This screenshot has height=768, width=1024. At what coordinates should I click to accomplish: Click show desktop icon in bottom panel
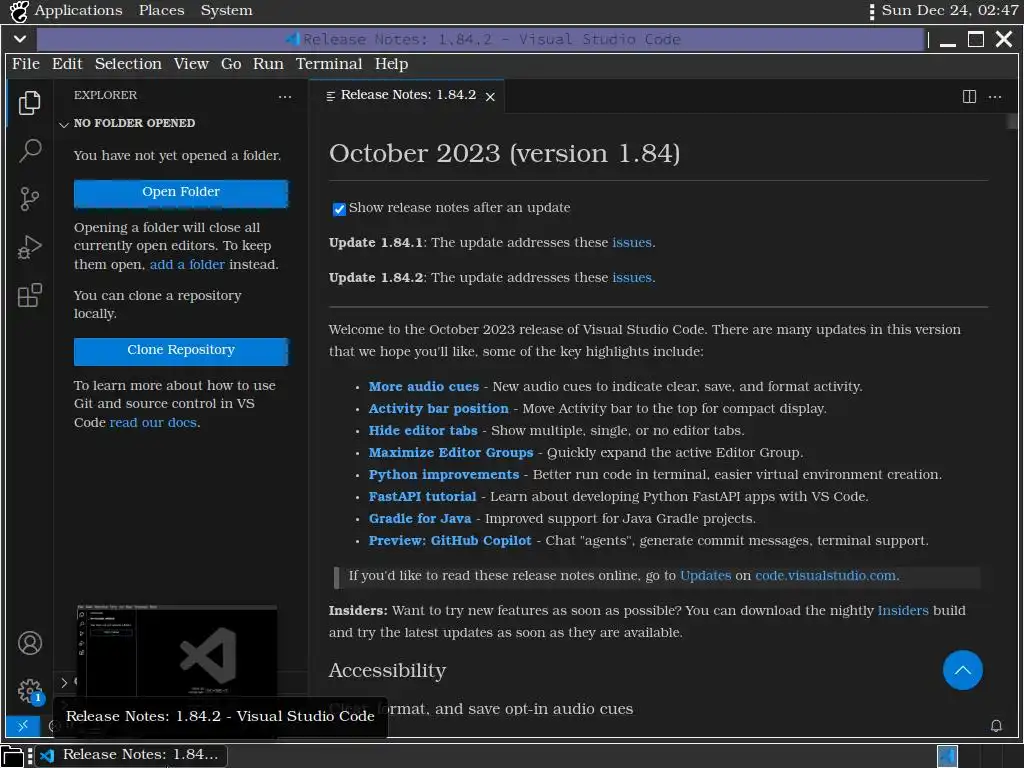click(x=12, y=756)
